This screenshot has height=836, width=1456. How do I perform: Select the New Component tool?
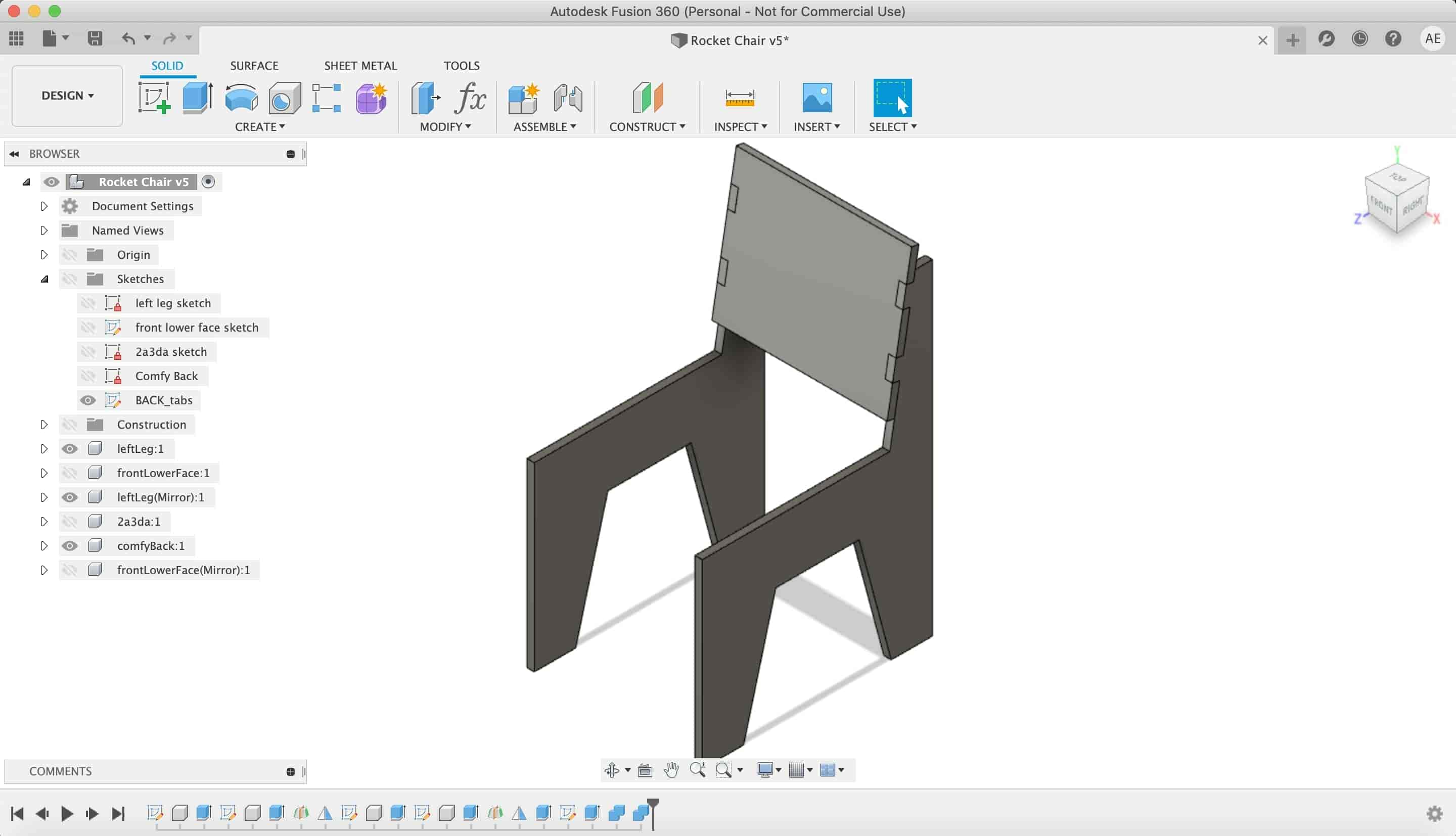click(524, 98)
